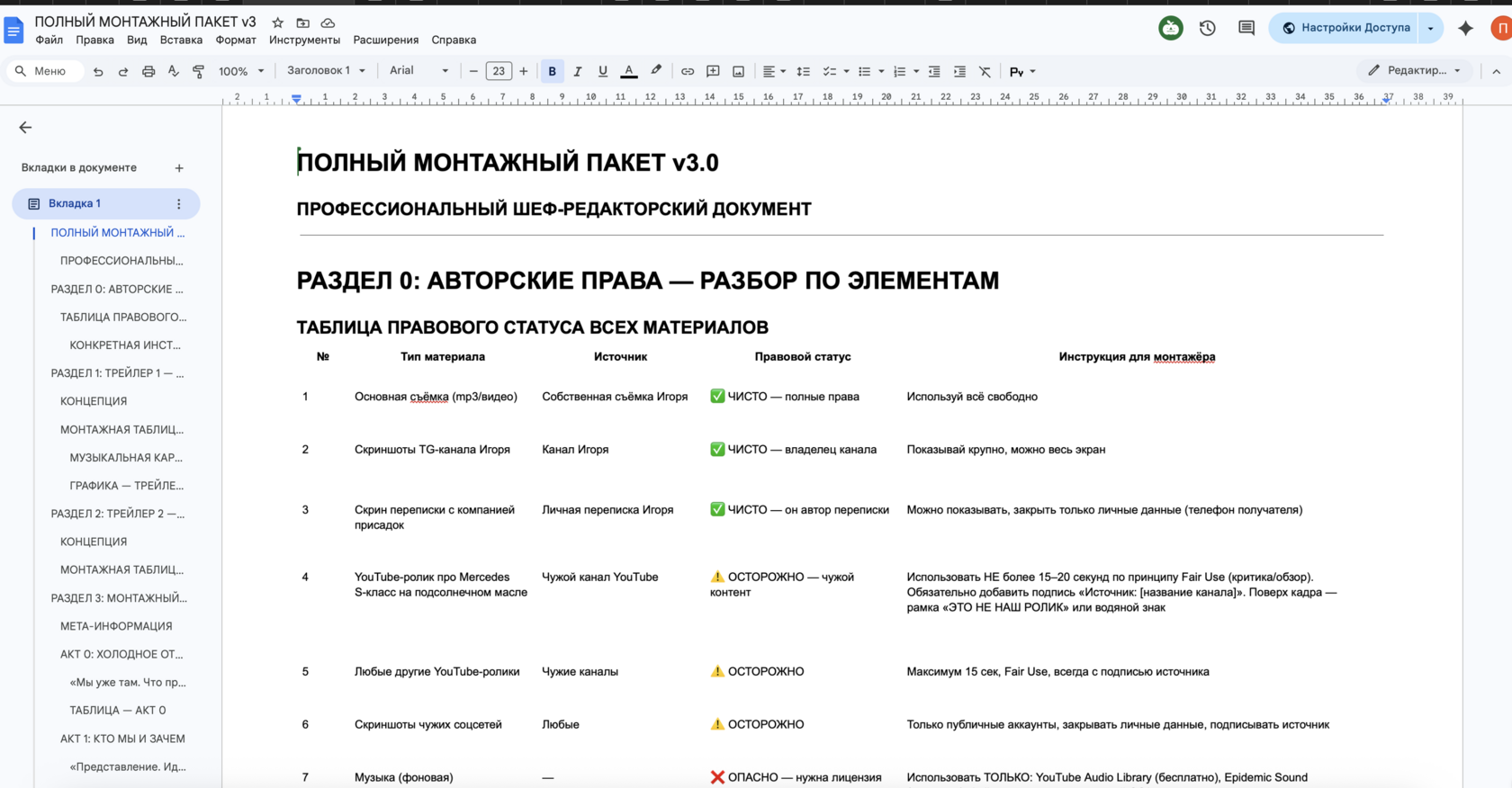Clear text formatting
The width and height of the screenshot is (1512, 788).
pyautogui.click(x=985, y=71)
